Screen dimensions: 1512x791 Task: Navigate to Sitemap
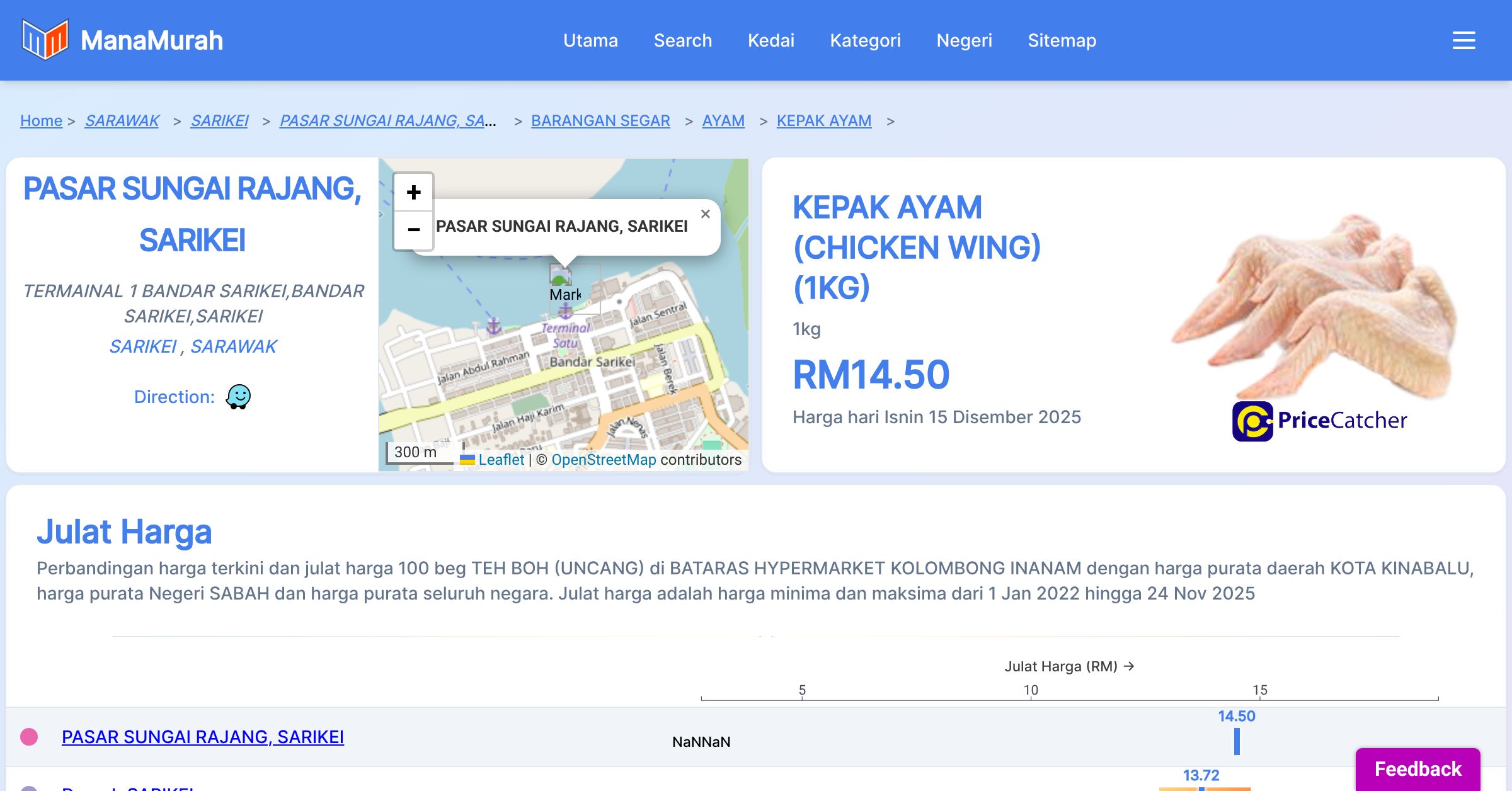pyautogui.click(x=1062, y=40)
